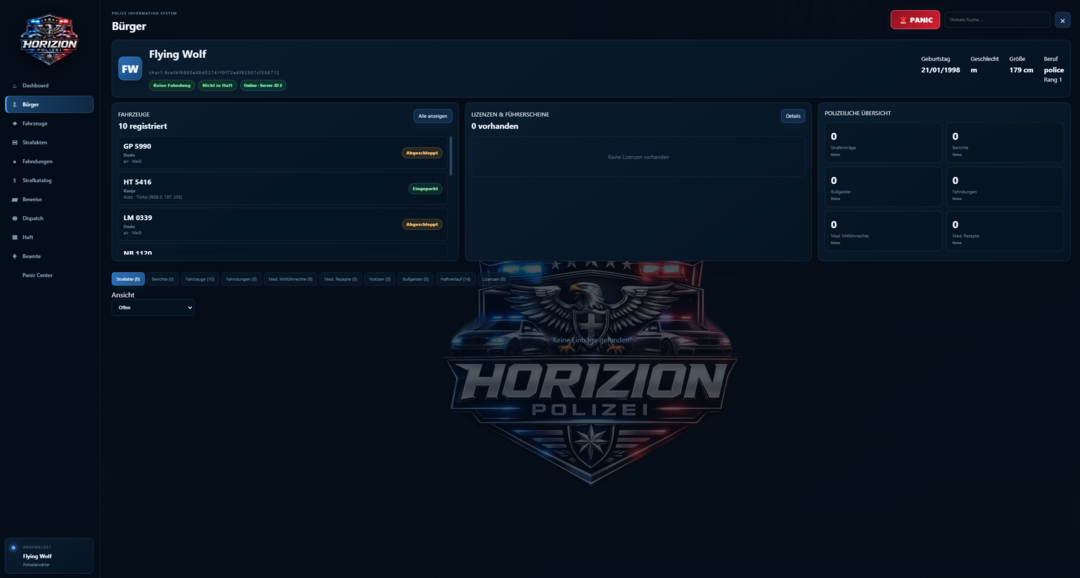Image resolution: width=1080 pixels, height=578 pixels.
Task: Select vehicle row LM 0339
Action: coord(283,225)
